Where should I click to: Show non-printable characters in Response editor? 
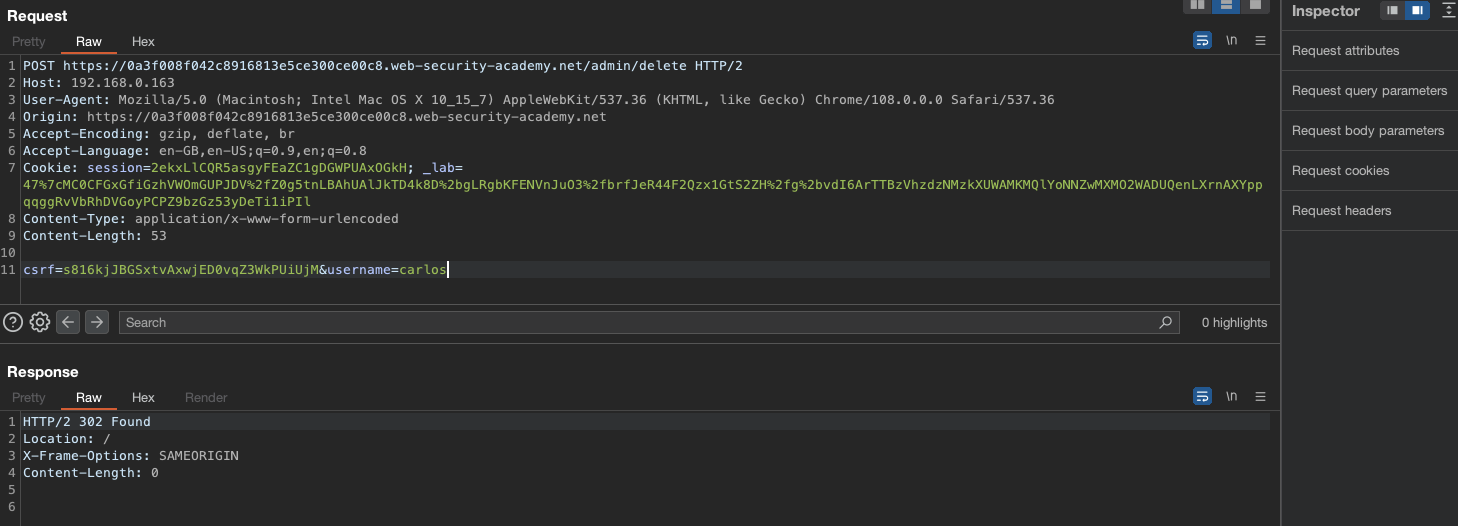pos(1232,396)
